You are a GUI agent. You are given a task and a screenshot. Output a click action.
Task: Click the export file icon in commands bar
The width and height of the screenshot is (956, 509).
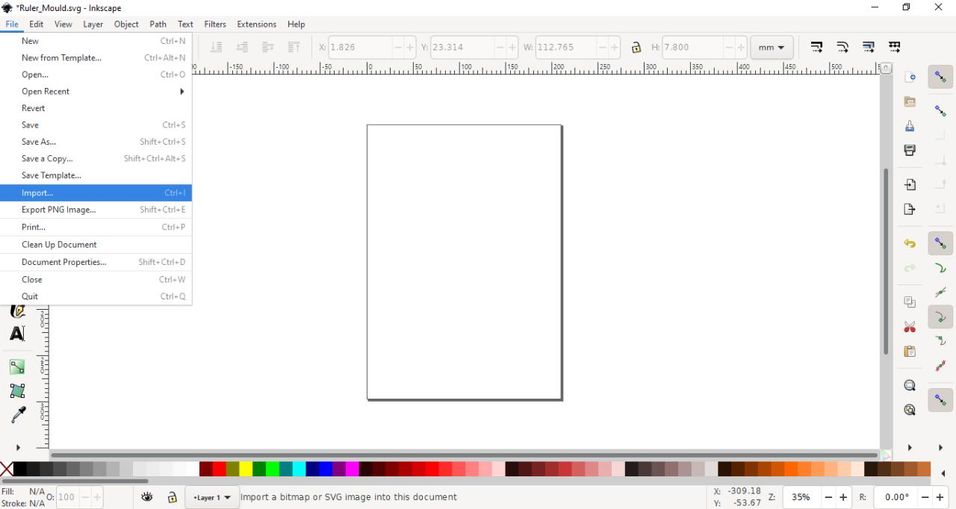910,209
